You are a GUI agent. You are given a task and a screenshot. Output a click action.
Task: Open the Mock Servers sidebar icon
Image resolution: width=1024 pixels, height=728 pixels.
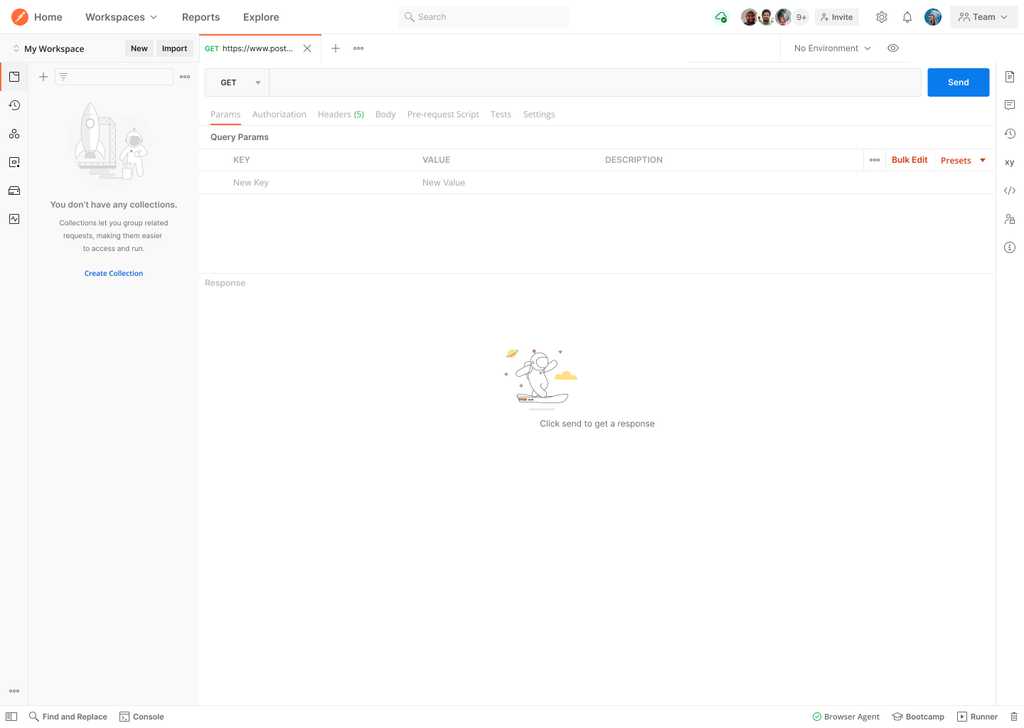14,191
